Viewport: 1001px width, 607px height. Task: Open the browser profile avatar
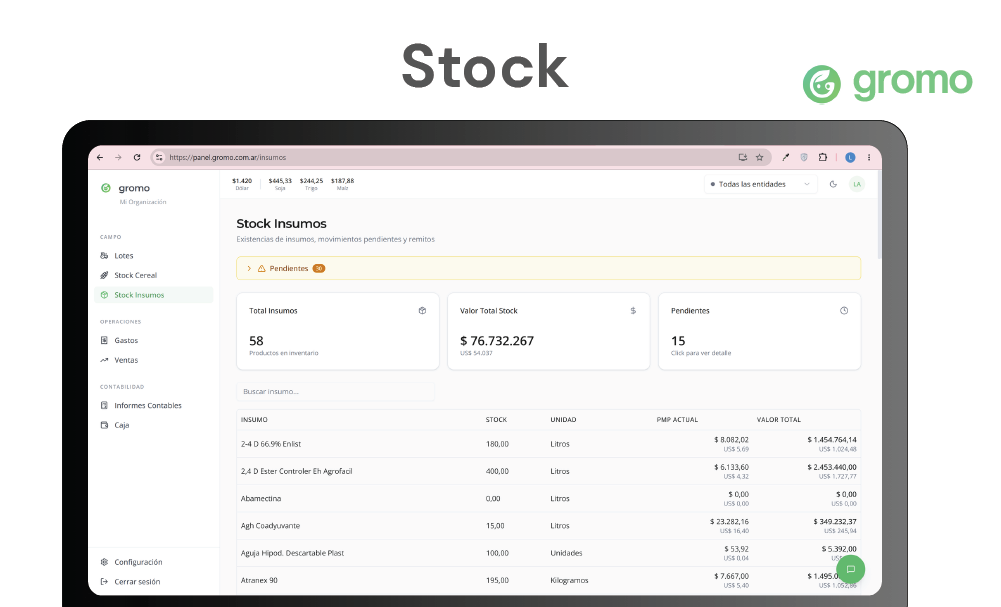pos(850,157)
